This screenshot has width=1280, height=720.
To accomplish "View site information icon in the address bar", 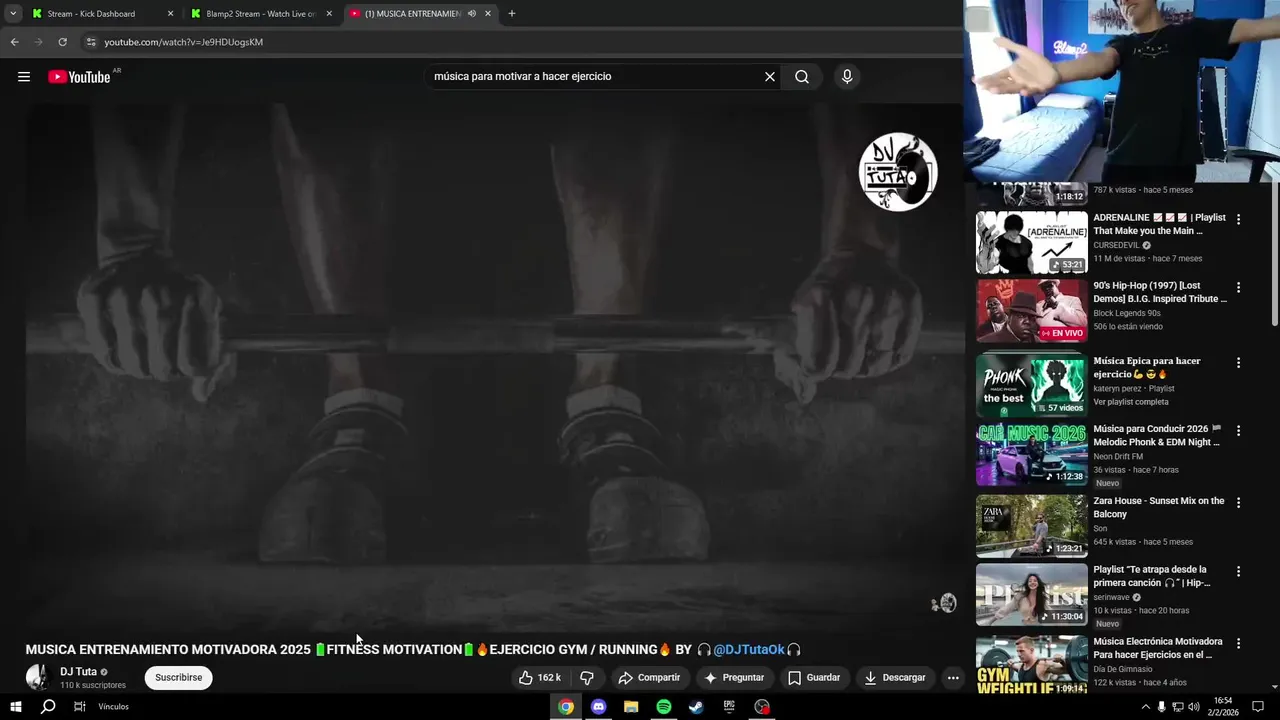I will 91,42.
